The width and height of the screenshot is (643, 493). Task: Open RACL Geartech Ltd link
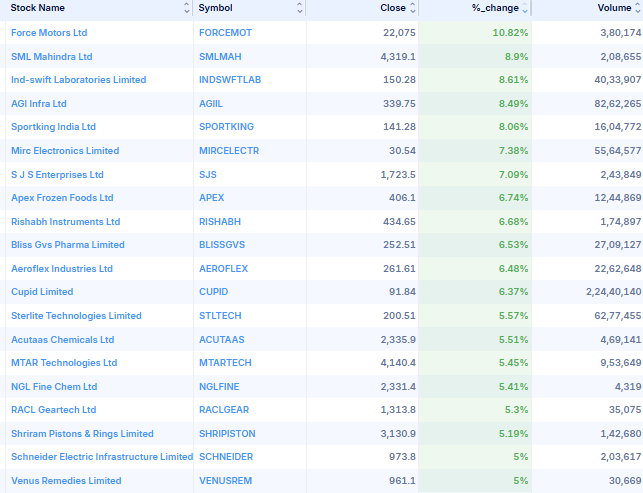point(54,410)
